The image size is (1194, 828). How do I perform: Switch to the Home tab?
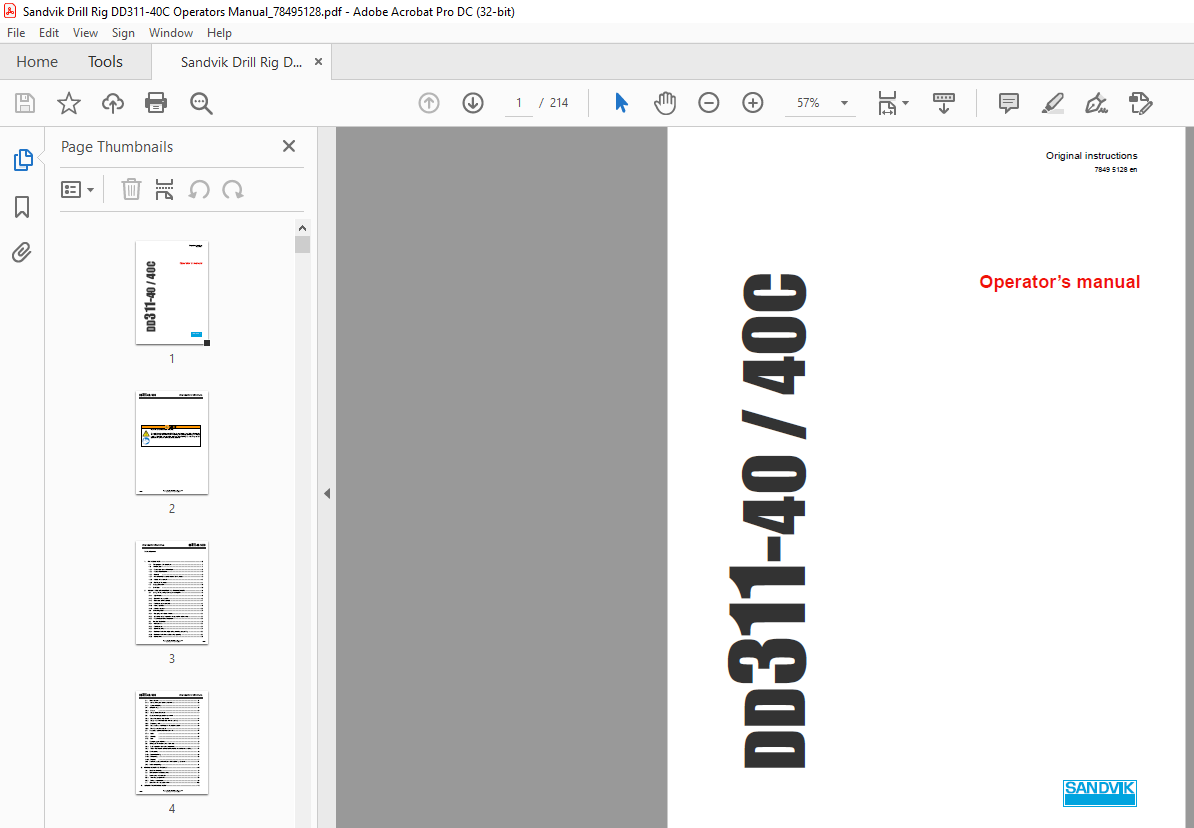click(37, 62)
